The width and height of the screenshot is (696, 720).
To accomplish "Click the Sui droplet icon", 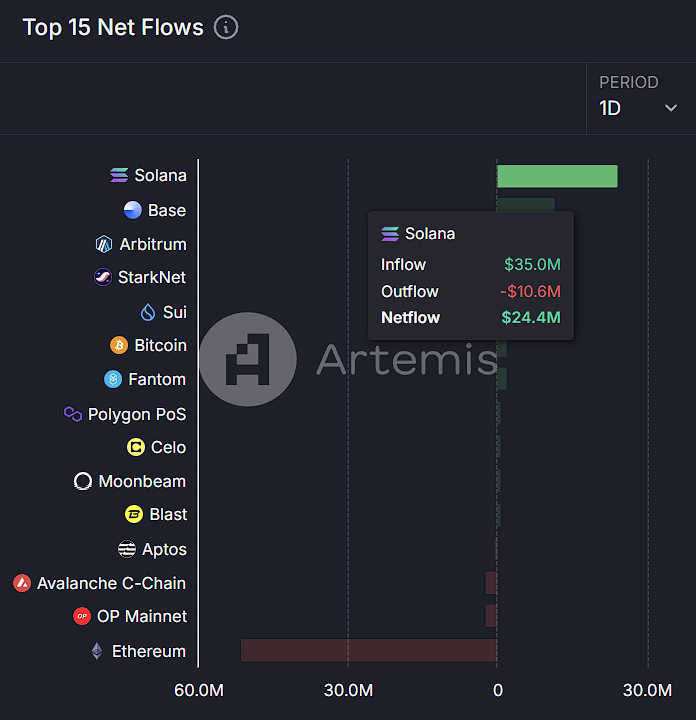I will click(x=148, y=312).
